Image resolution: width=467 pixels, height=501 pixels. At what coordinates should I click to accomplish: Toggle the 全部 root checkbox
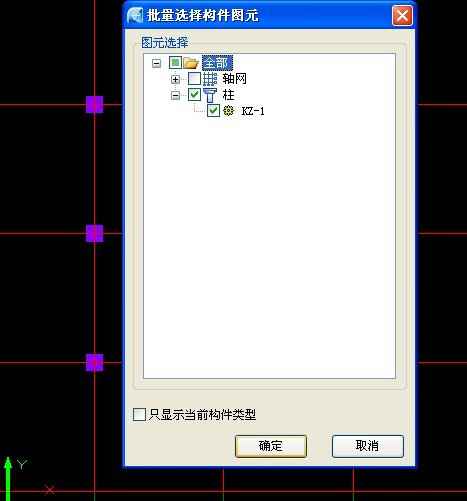click(x=175, y=62)
